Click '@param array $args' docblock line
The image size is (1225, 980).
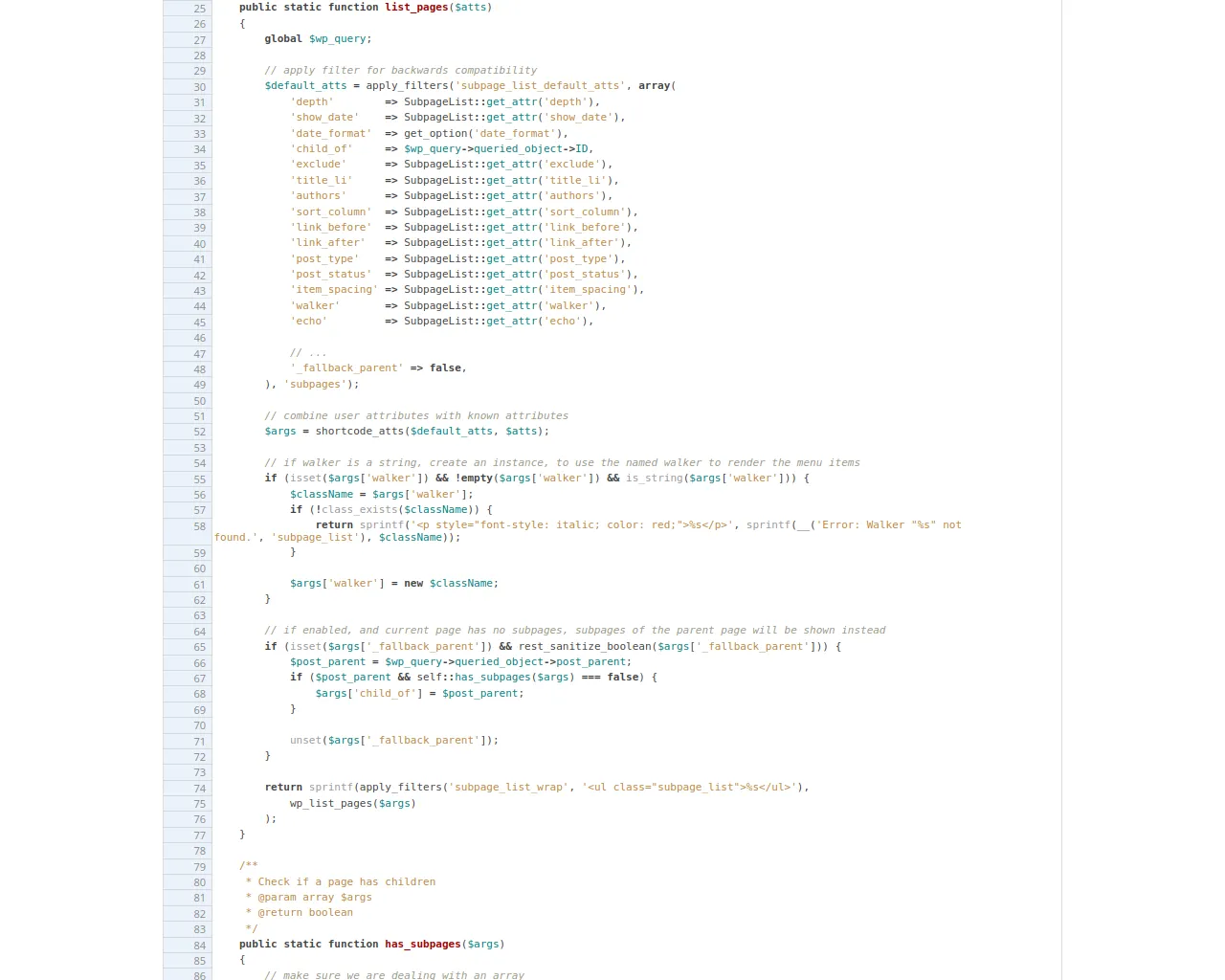pos(315,897)
